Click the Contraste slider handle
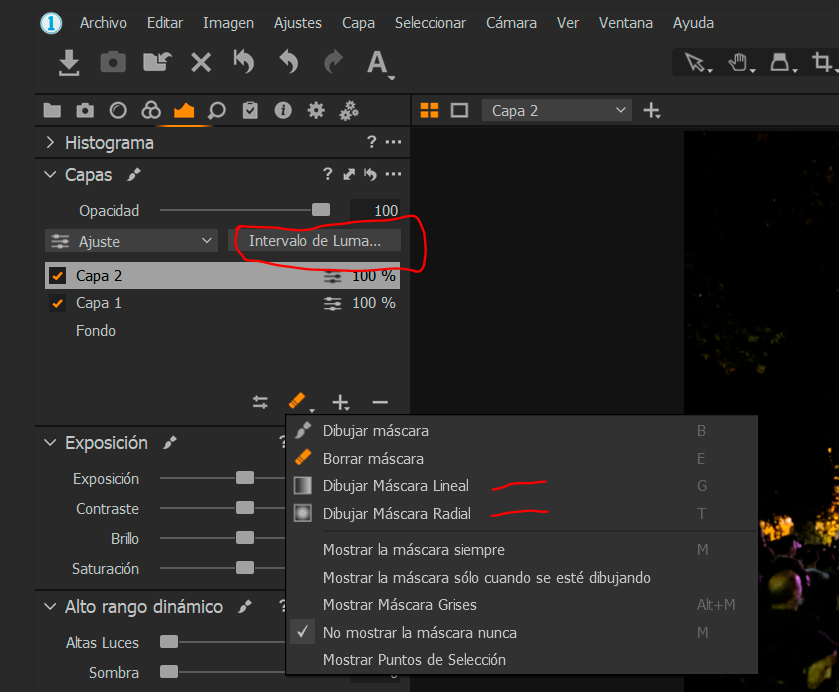 tap(245, 507)
